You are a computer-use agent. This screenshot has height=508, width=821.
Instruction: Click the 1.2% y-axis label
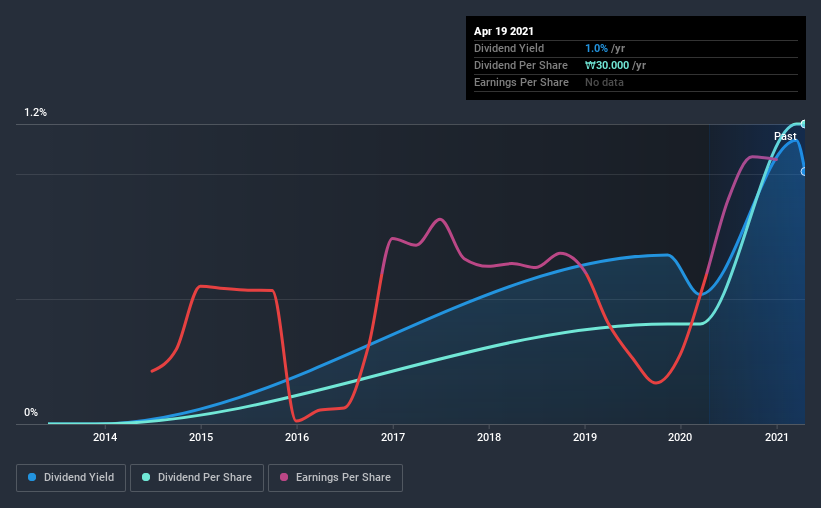tap(36, 113)
